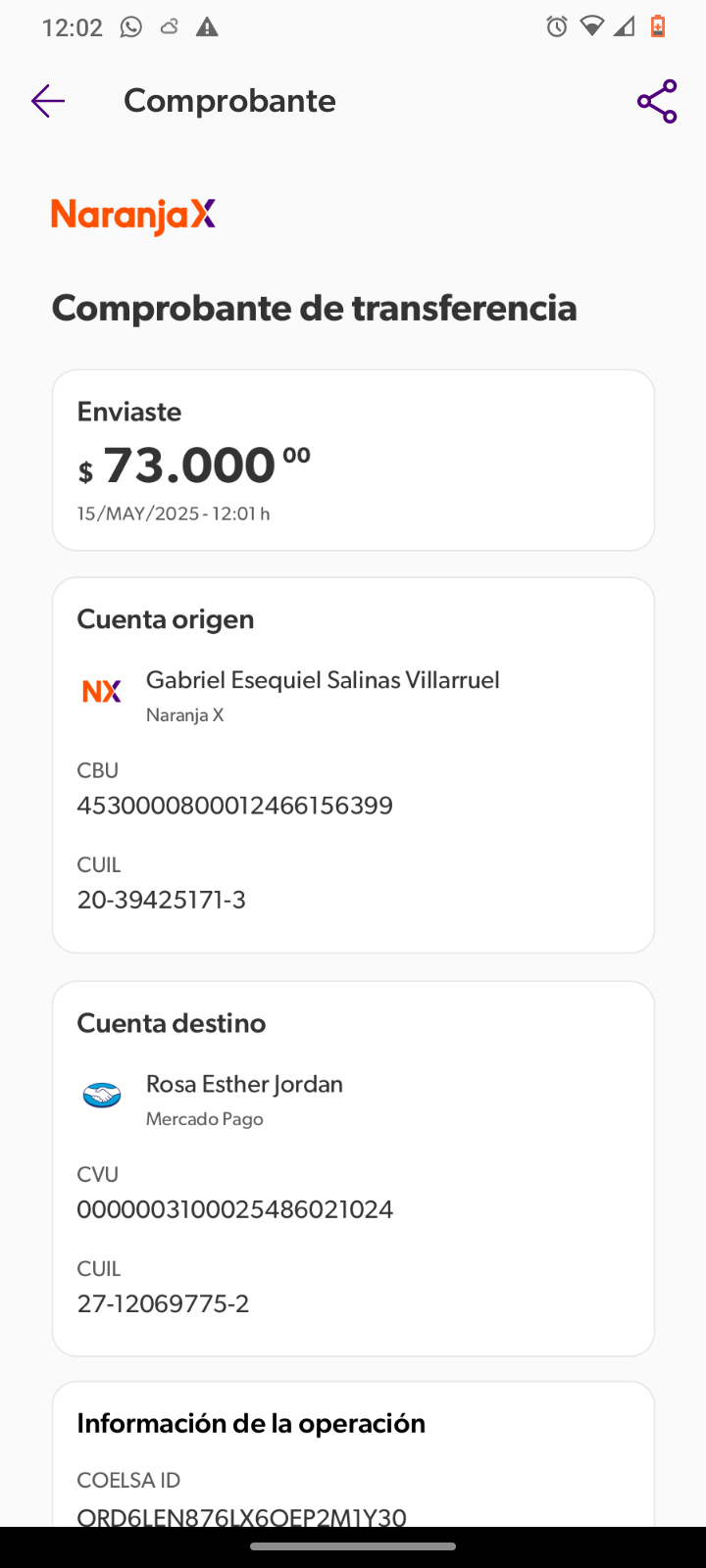Tap the name Gabriel Esequiel Salinas Villarruel
Image resolution: width=706 pixels, height=1568 pixels.
coord(323,680)
